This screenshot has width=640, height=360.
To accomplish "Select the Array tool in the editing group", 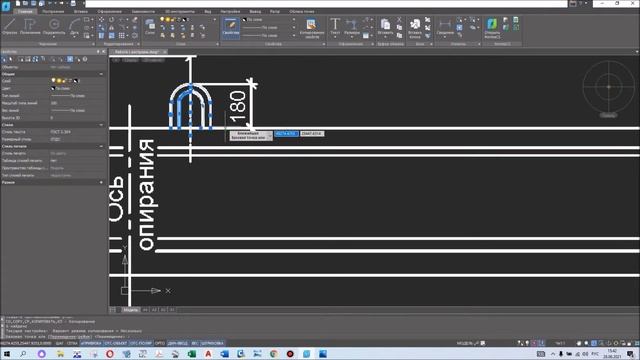I will 122,36.
